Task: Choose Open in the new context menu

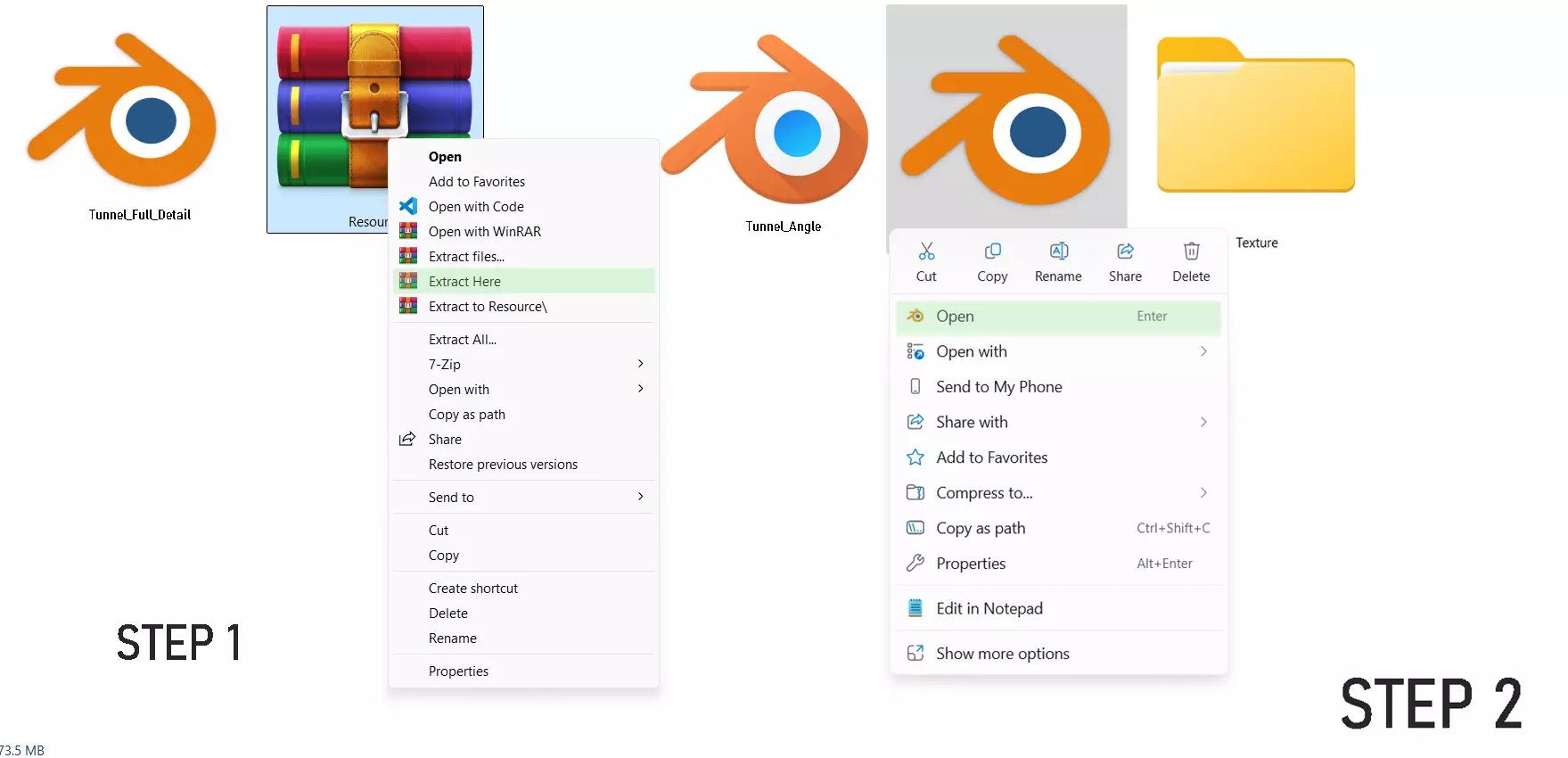Action: point(1058,316)
